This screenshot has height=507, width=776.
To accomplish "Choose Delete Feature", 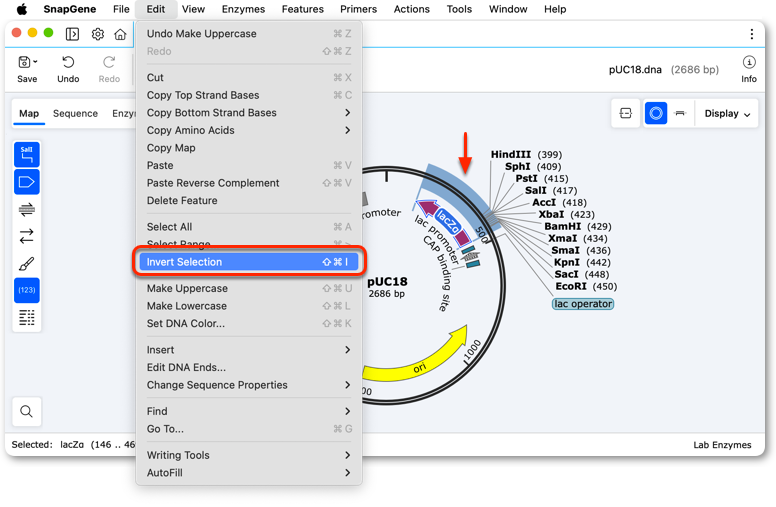I will 249,201.
